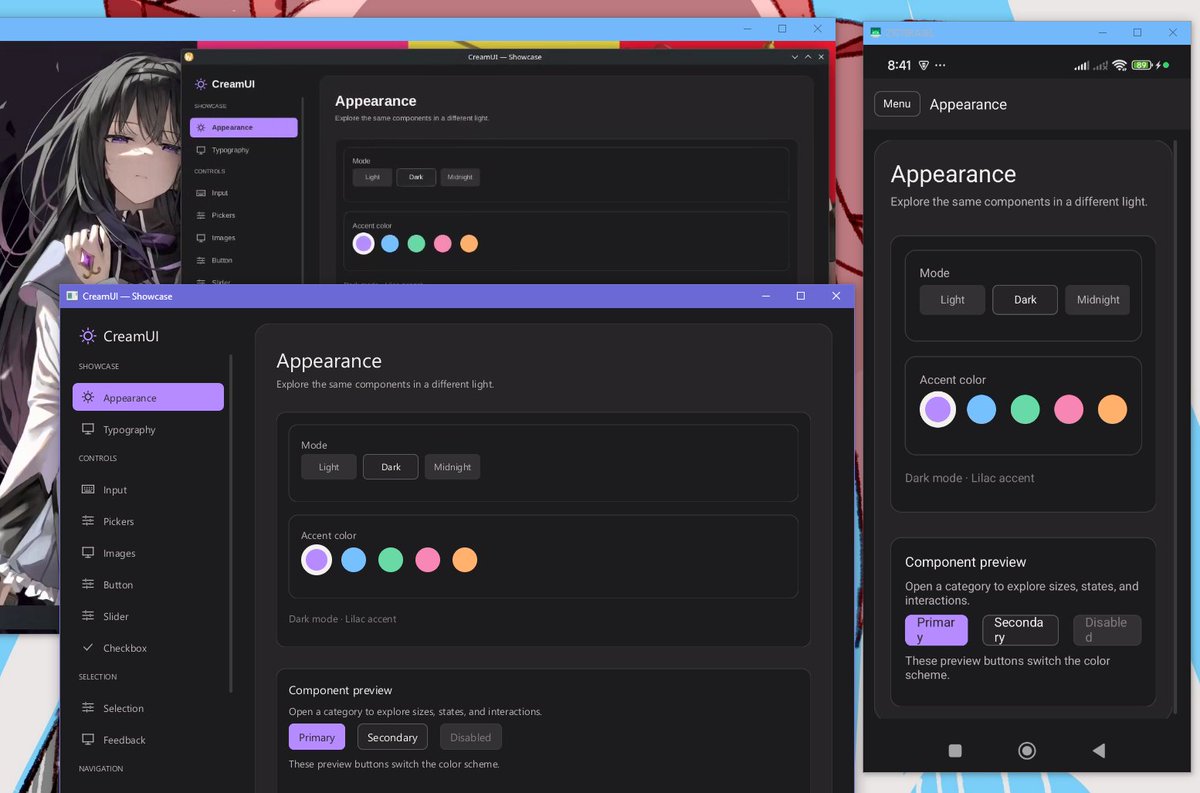Click the Button icon in back window sidebar
This screenshot has height=793, width=1200.
click(x=201, y=260)
